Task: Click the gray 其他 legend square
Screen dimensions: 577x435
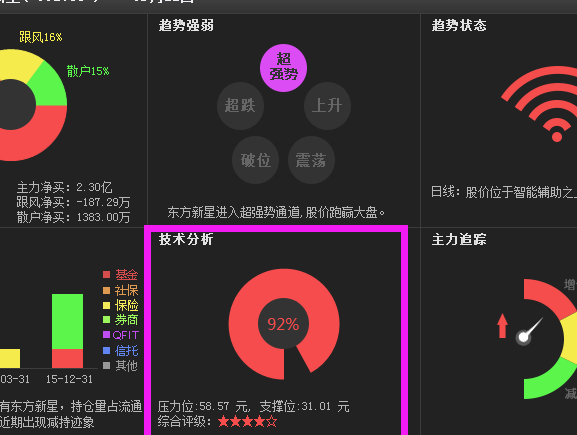Action: pos(107,365)
